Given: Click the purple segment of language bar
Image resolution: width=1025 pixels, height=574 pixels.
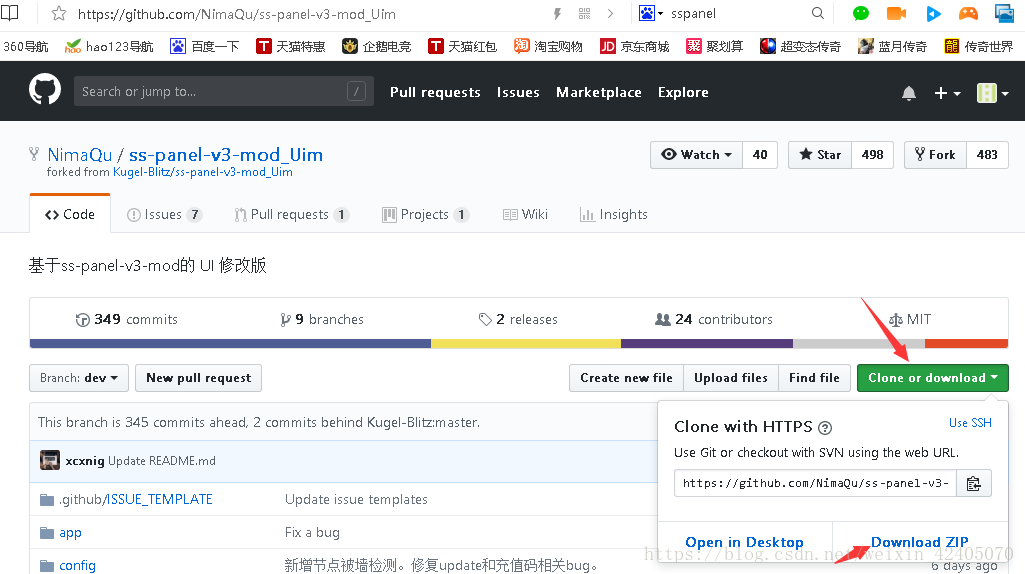Looking at the screenshot, I should tap(707, 343).
